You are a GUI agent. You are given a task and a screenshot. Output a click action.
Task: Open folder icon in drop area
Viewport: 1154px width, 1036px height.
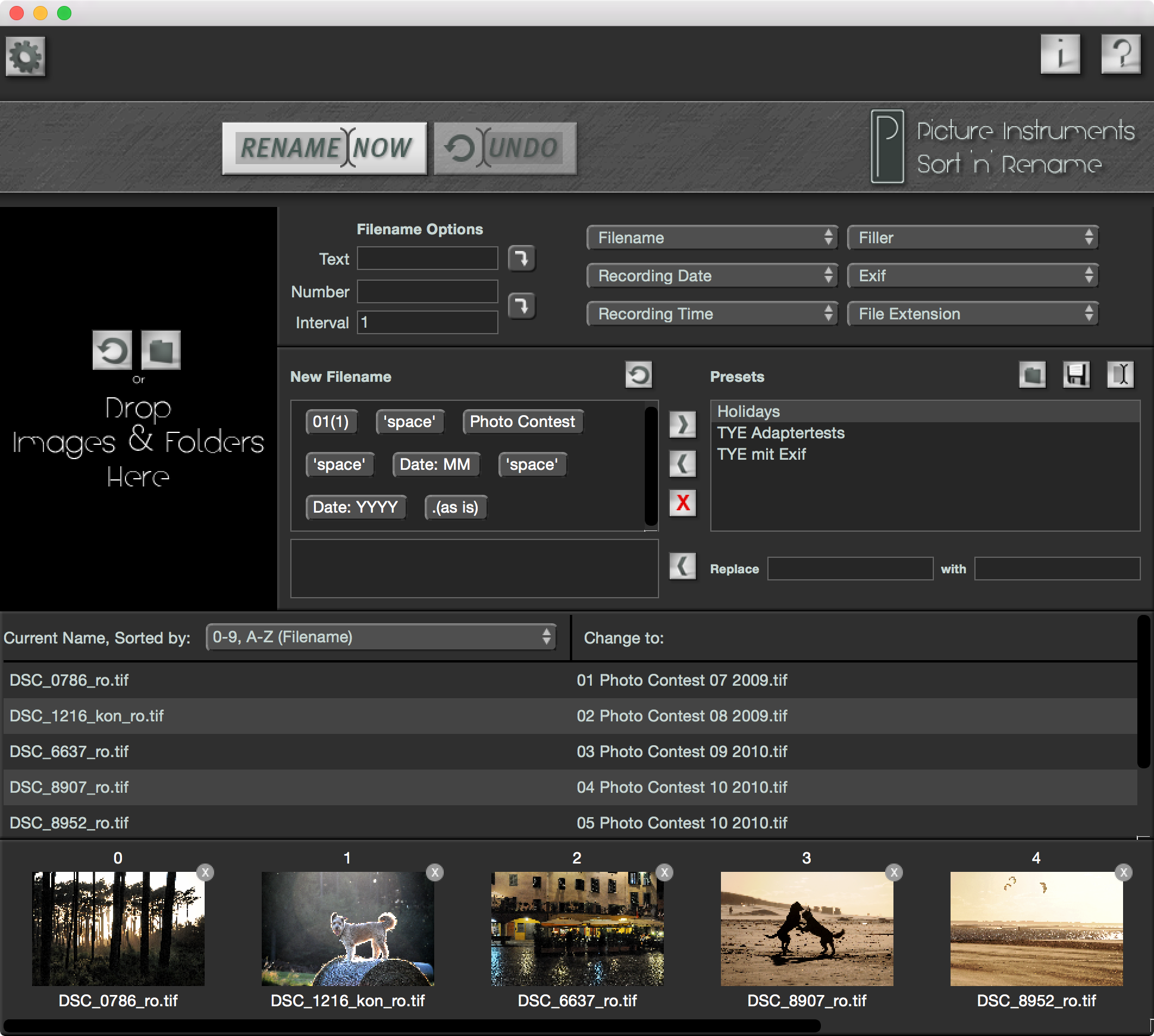click(161, 350)
